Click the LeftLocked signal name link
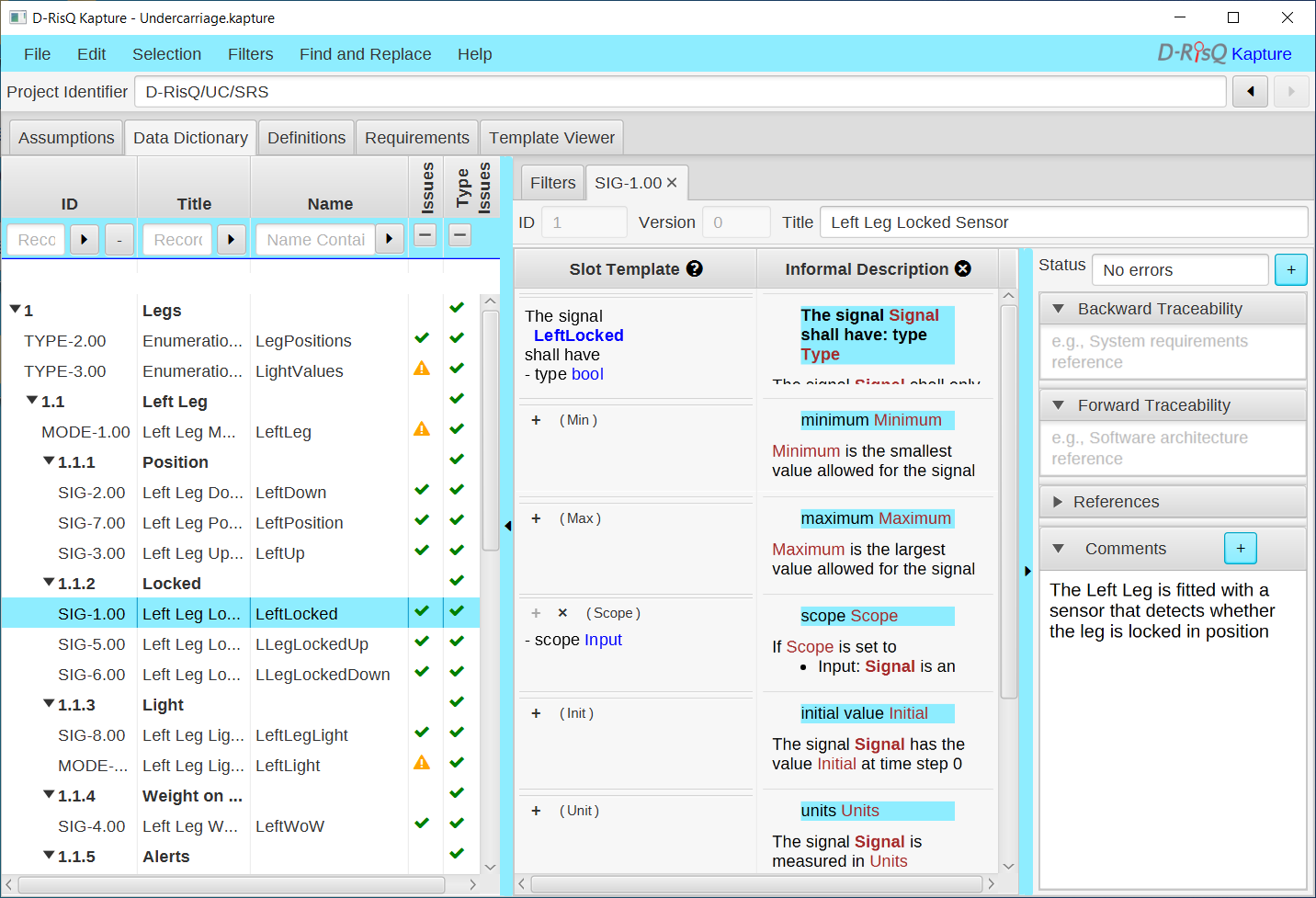This screenshot has height=898, width=1316. tap(579, 335)
